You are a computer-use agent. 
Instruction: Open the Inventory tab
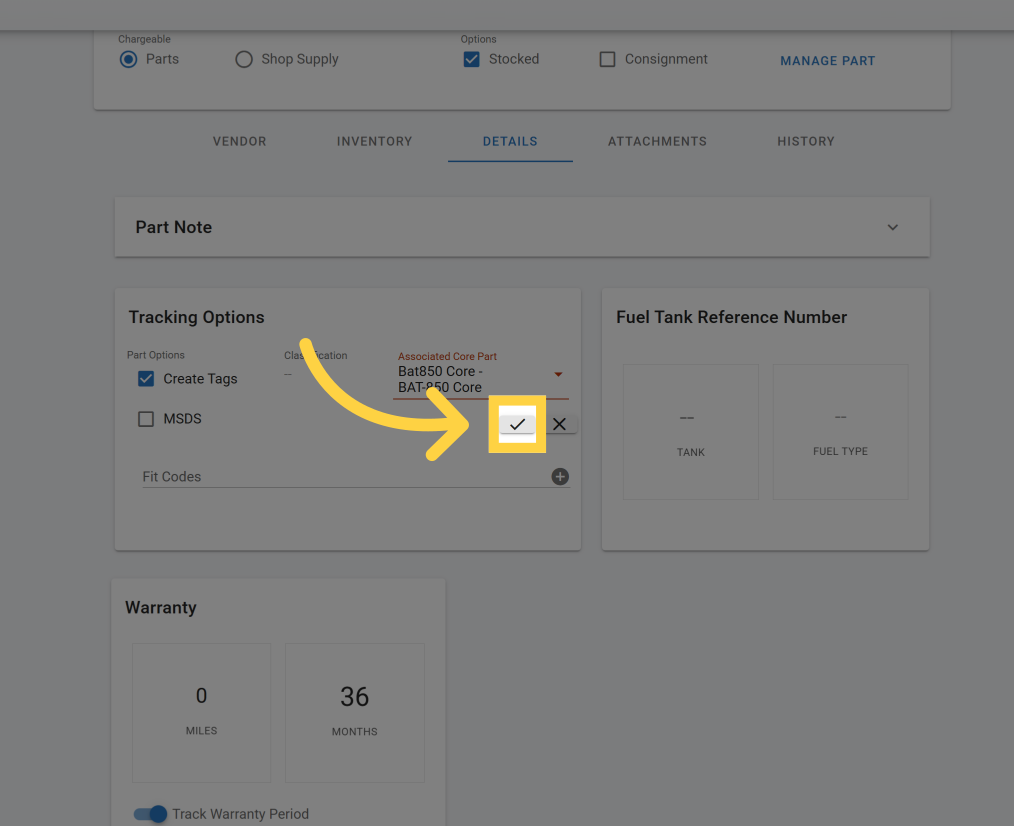tap(374, 141)
